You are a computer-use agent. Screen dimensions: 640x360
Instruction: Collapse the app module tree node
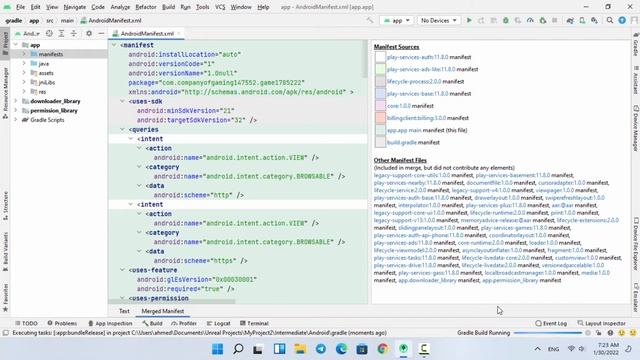[x=16, y=45]
